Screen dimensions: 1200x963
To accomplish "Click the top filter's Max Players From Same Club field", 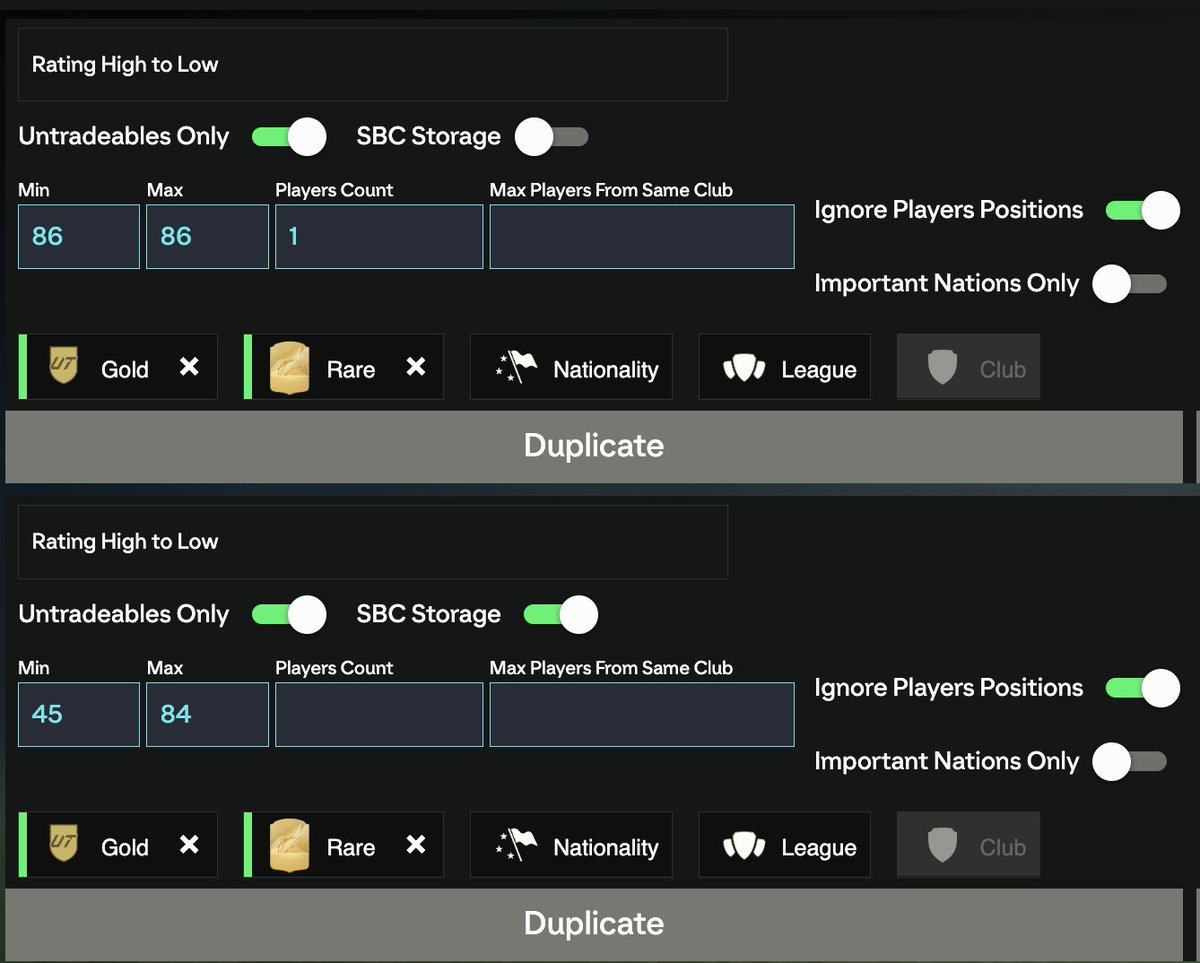I will click(642, 237).
